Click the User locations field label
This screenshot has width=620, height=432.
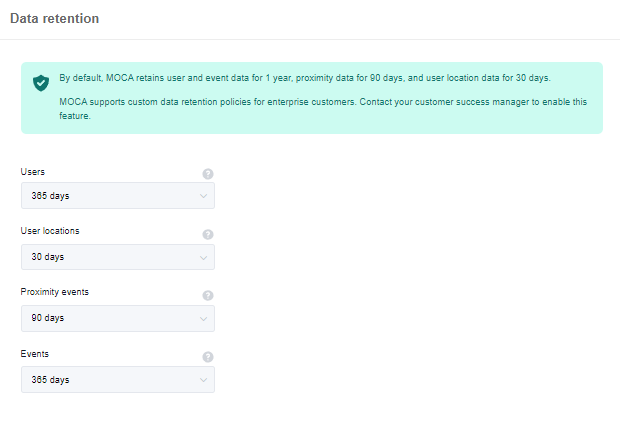[x=50, y=231]
